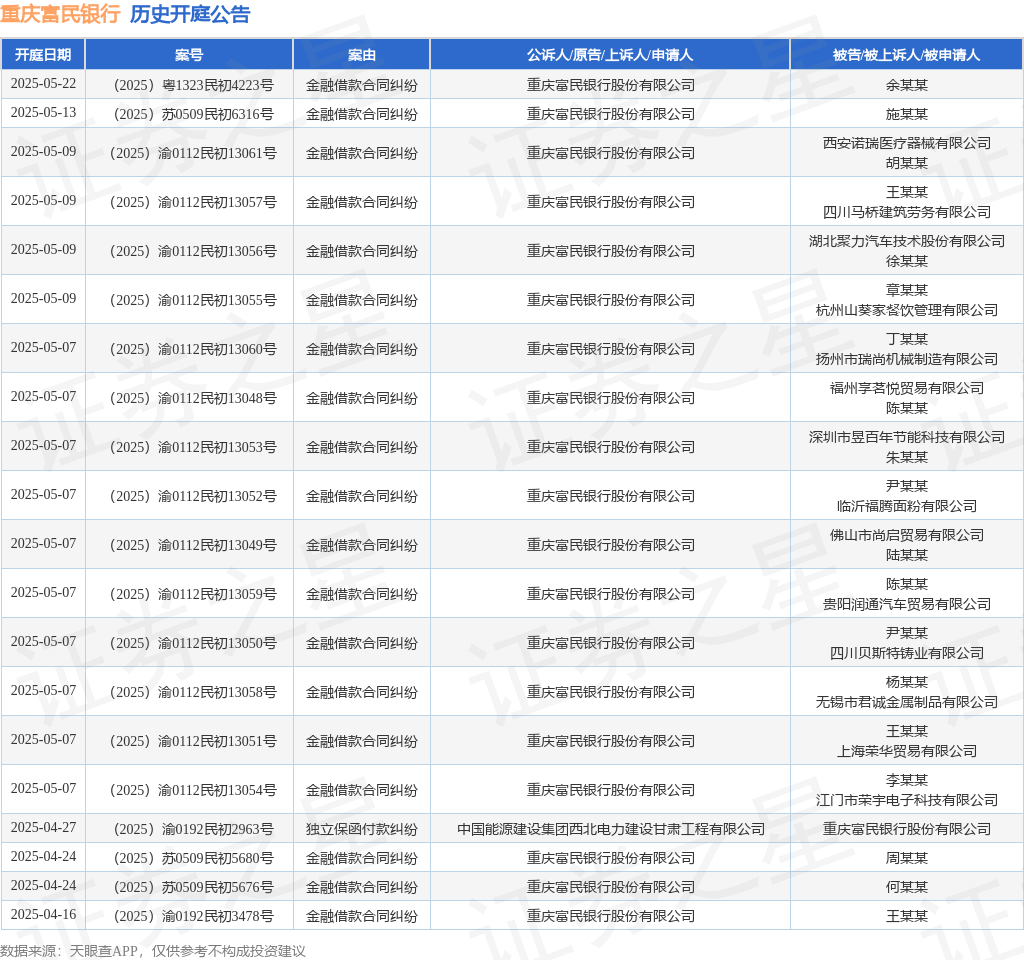Click the 历史开庭公告 heading
Viewport: 1024px width, 960px height.
pyautogui.click(x=190, y=14)
